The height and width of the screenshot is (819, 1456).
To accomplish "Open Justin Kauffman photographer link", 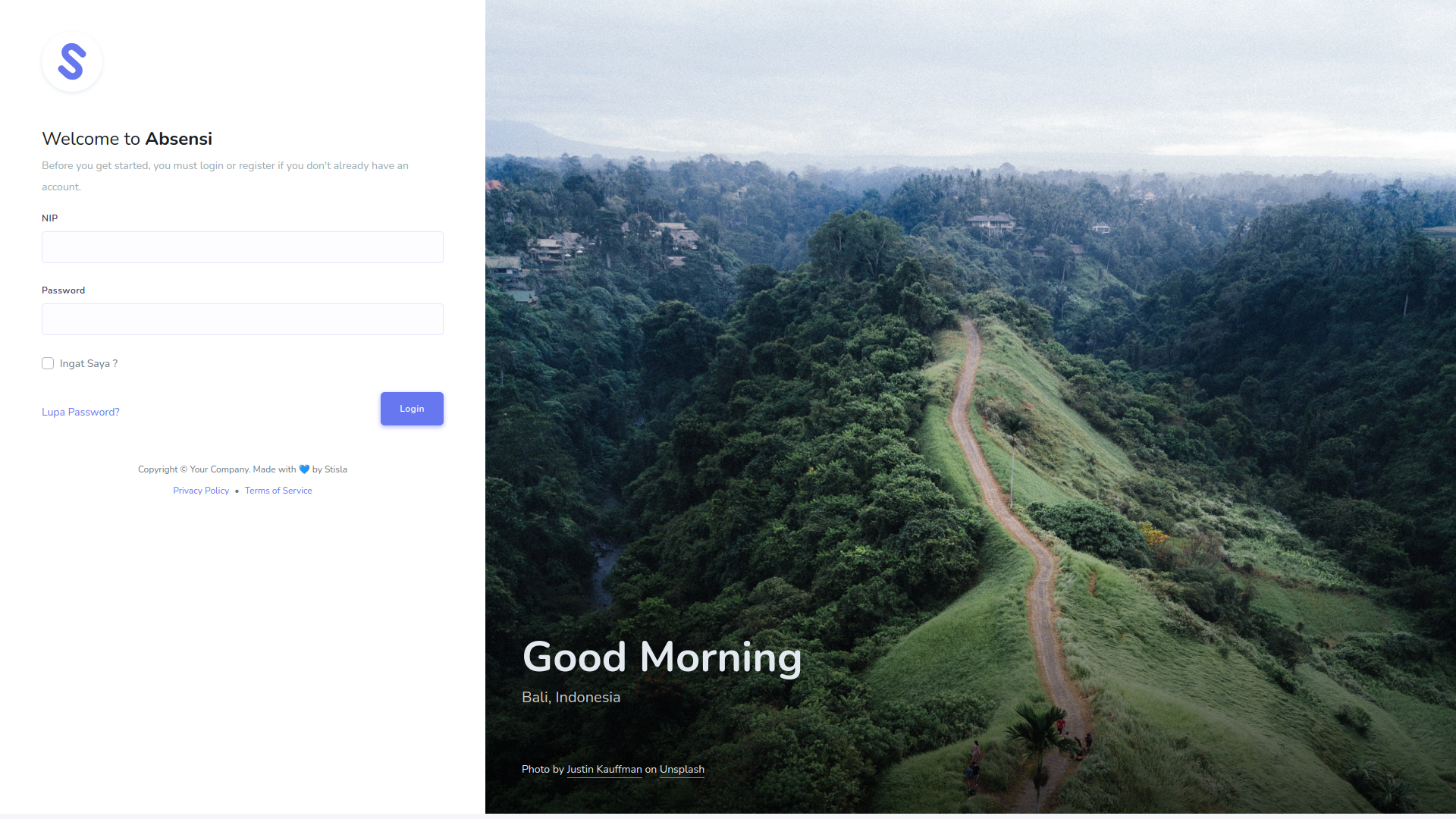I will click(x=604, y=769).
